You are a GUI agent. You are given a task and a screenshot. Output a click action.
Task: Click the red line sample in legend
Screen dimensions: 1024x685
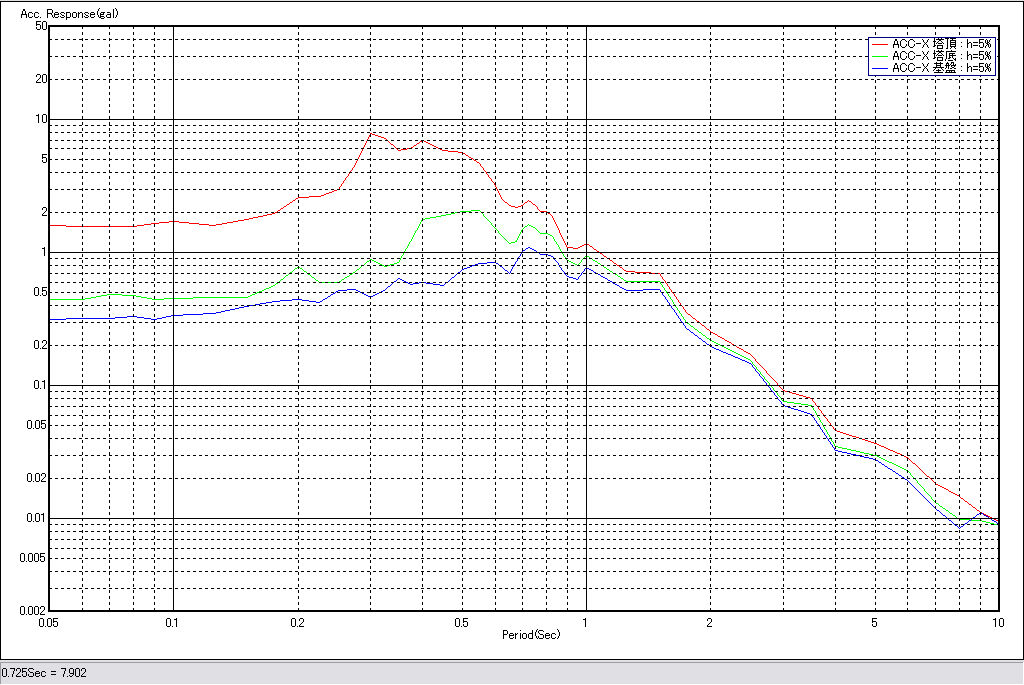tap(880, 45)
